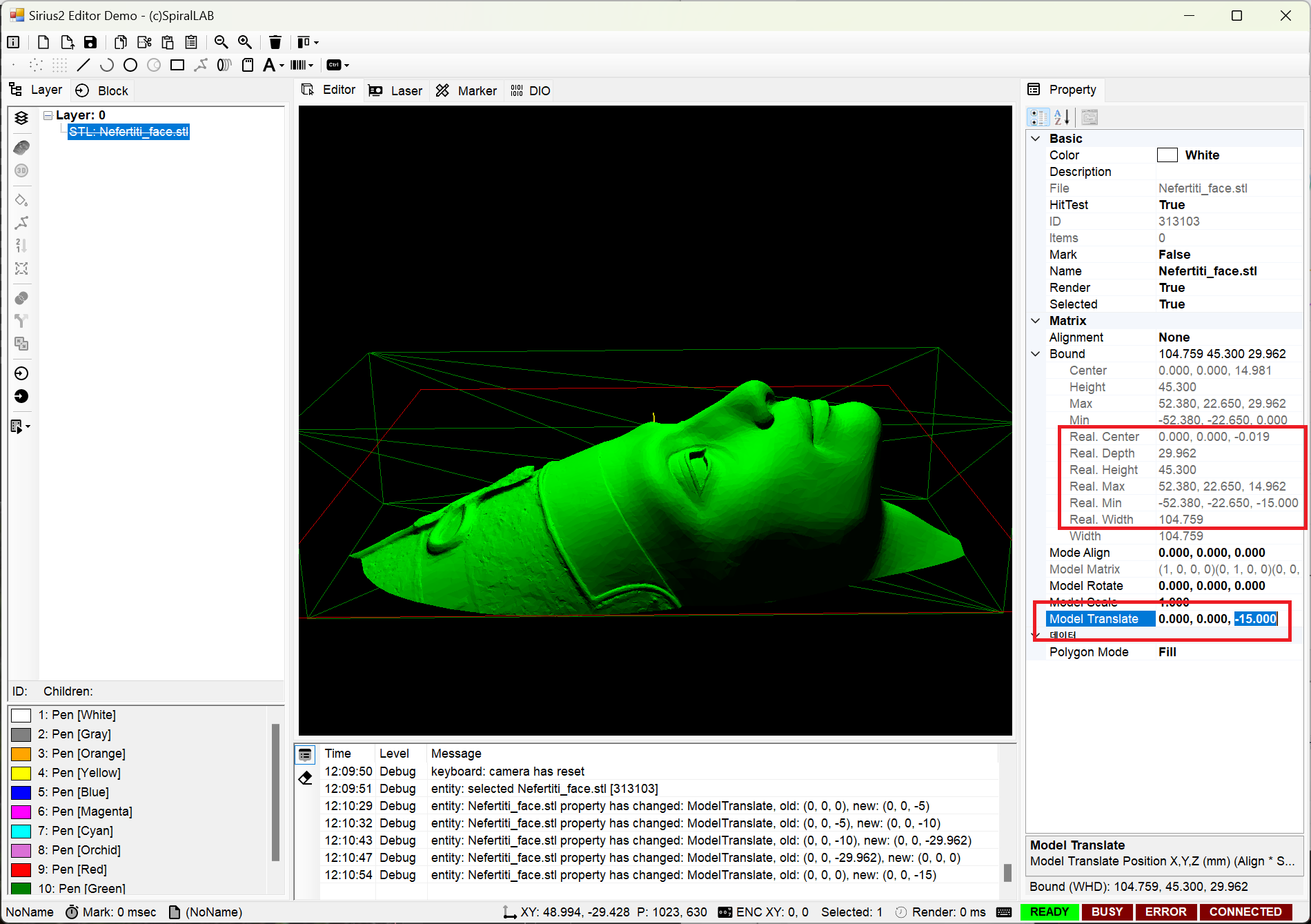The image size is (1311, 924).
Task: Open the Ctrl tool dropdown arrow
Action: tap(346, 66)
